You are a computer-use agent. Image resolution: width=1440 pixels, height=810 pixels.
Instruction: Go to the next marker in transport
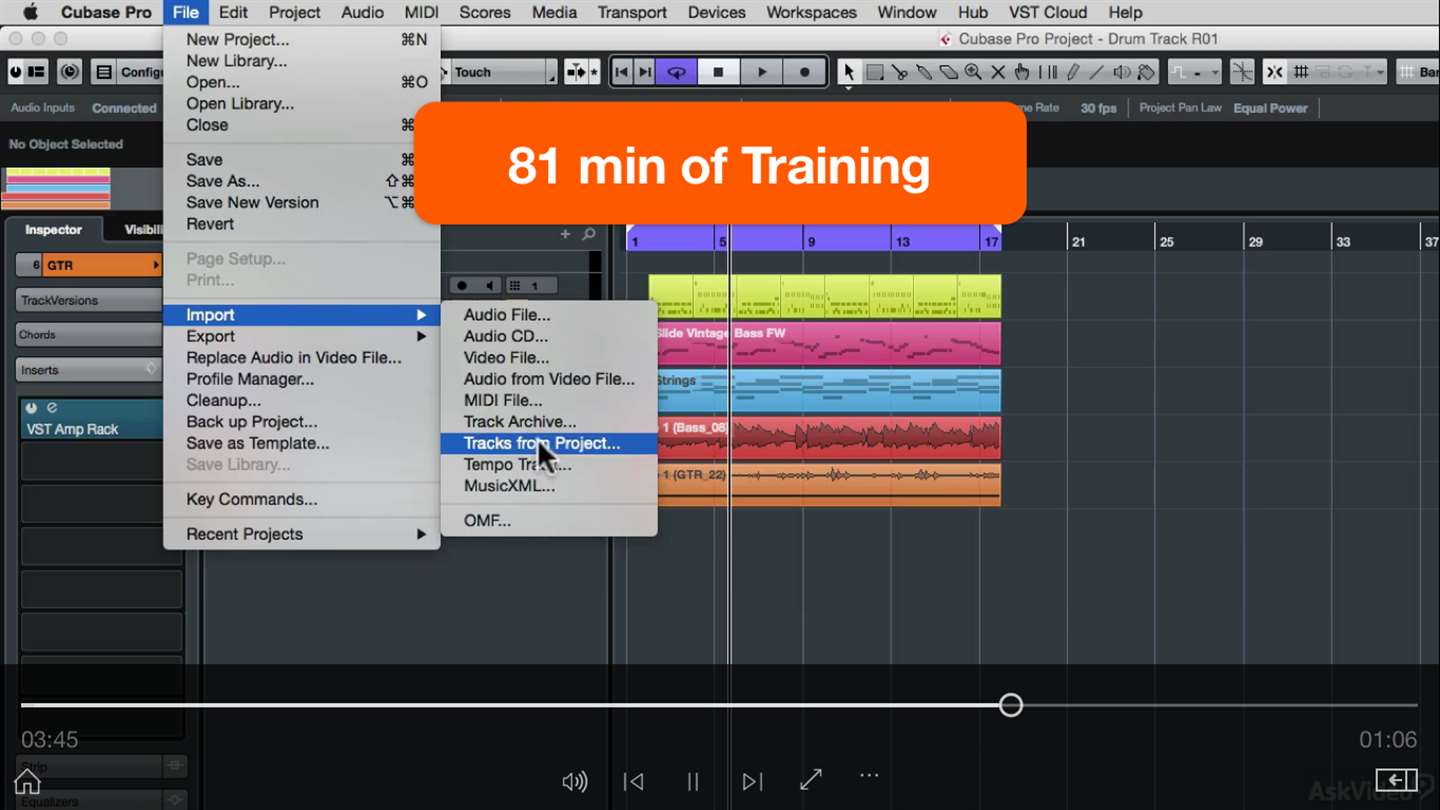tap(645, 72)
